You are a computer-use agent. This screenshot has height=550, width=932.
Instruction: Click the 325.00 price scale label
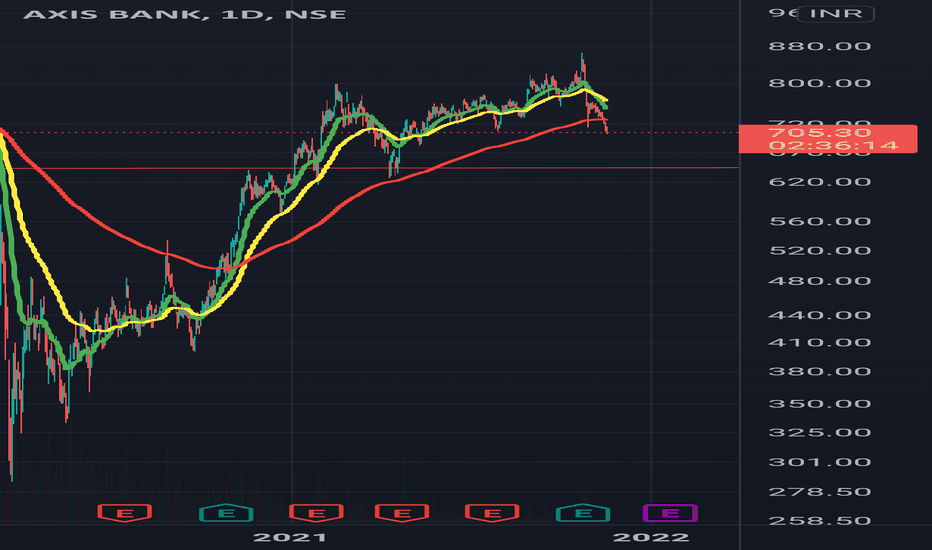[x=820, y=432]
